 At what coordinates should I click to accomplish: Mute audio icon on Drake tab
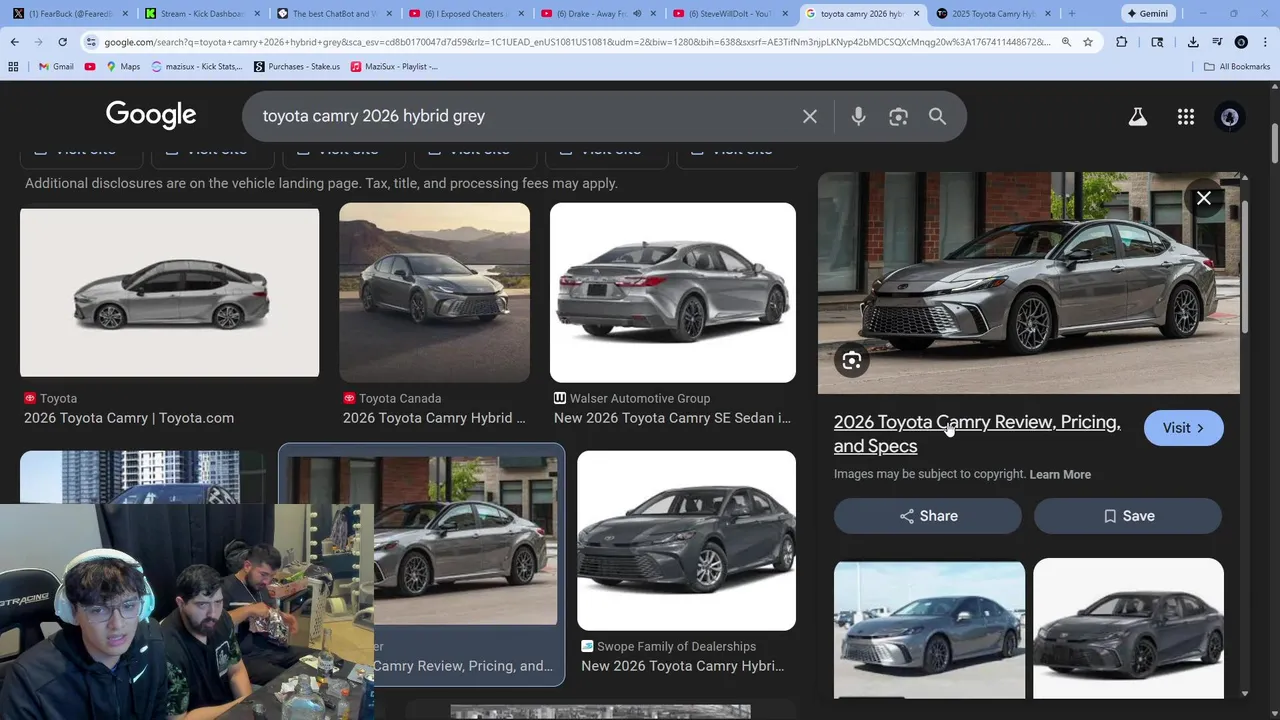pyautogui.click(x=637, y=13)
